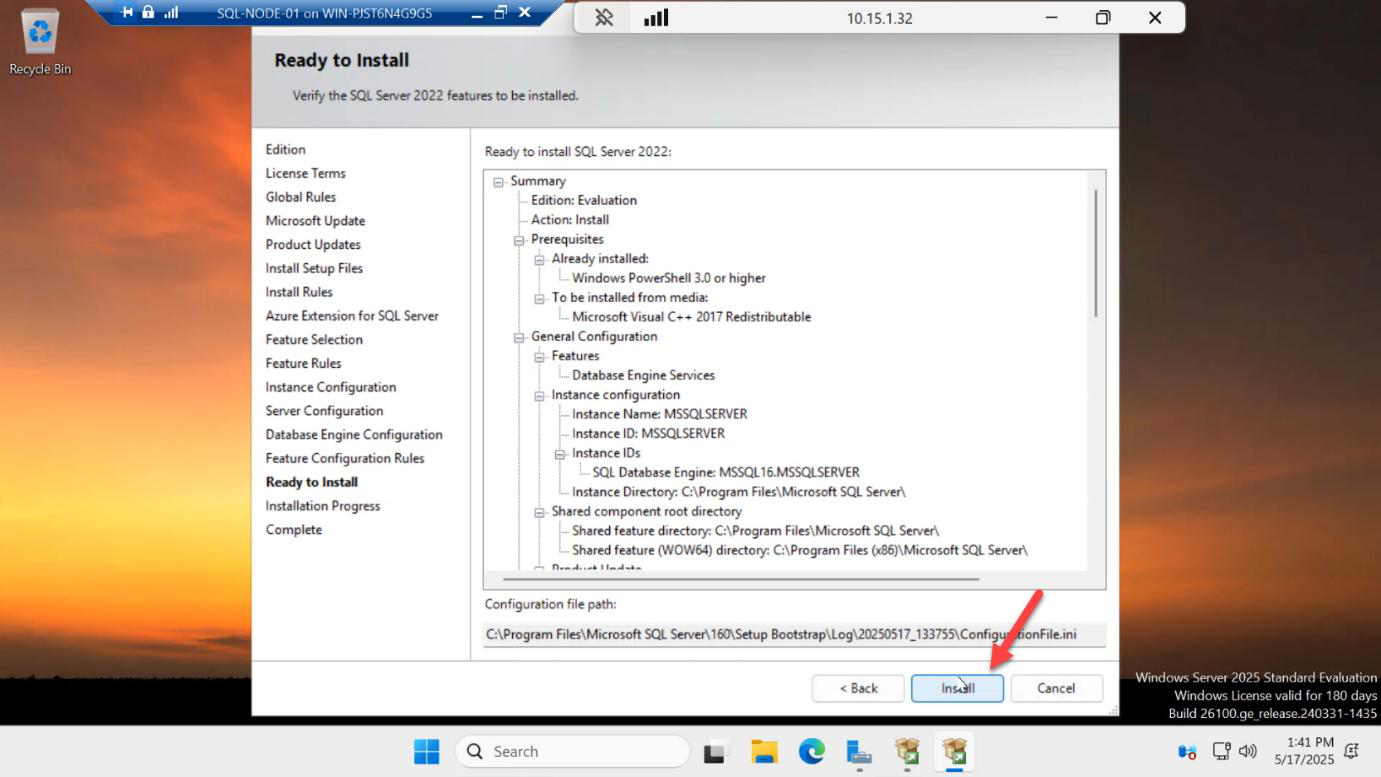Image resolution: width=1381 pixels, height=777 pixels.
Task: Collapse the Shared component root directory node
Action: point(539,512)
